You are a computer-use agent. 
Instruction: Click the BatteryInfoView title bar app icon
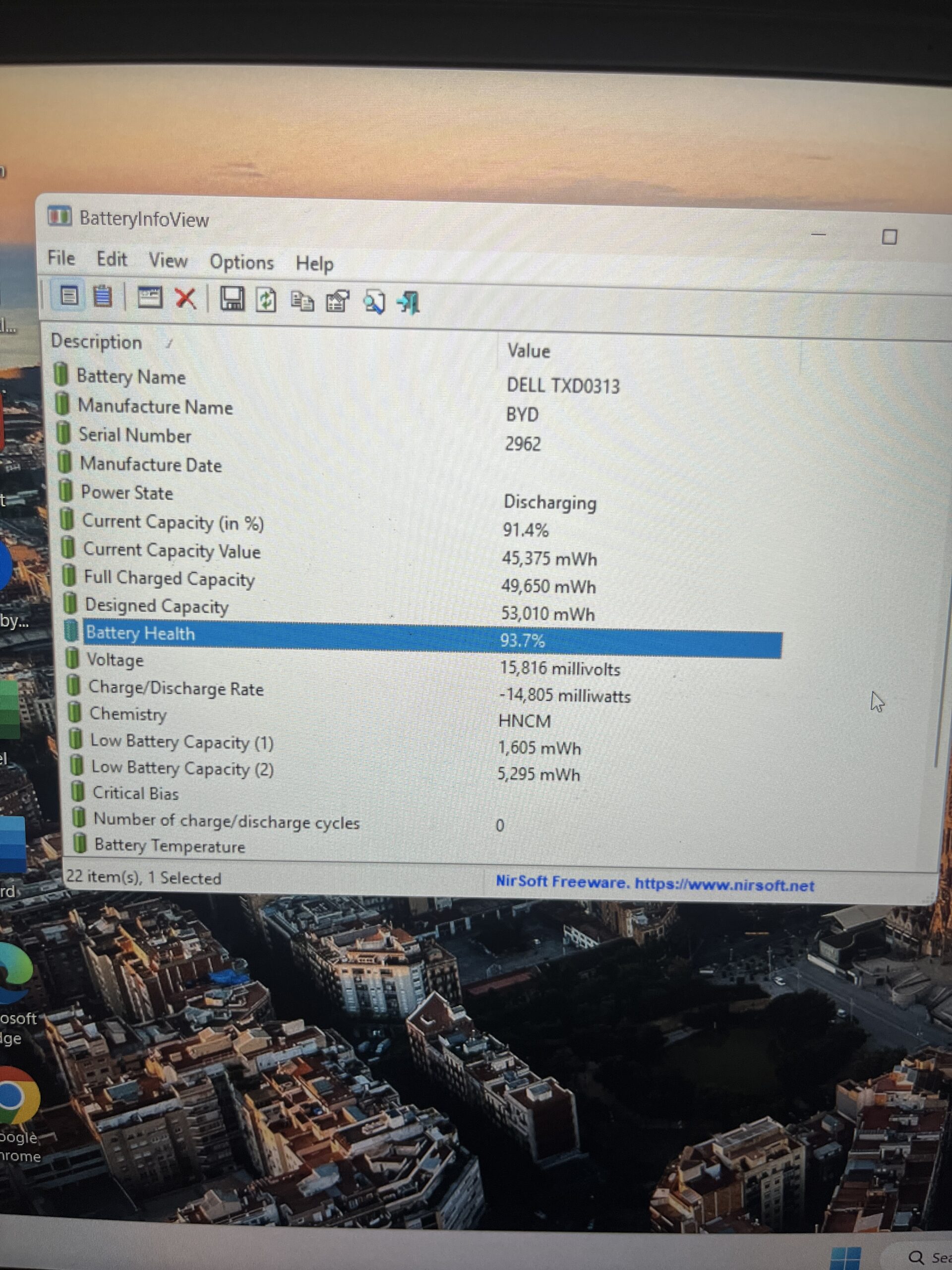59,216
